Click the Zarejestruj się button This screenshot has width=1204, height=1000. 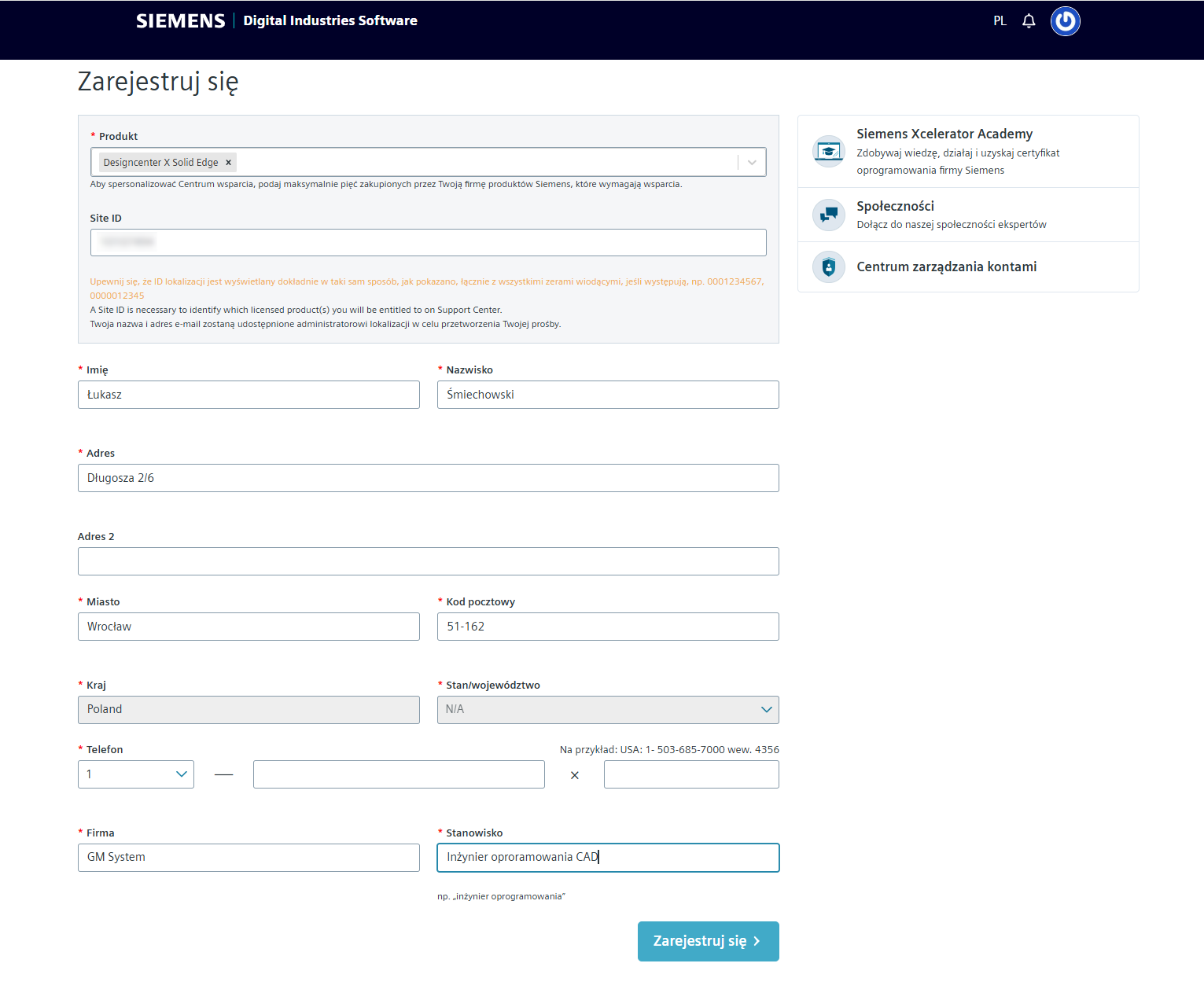[x=709, y=941]
